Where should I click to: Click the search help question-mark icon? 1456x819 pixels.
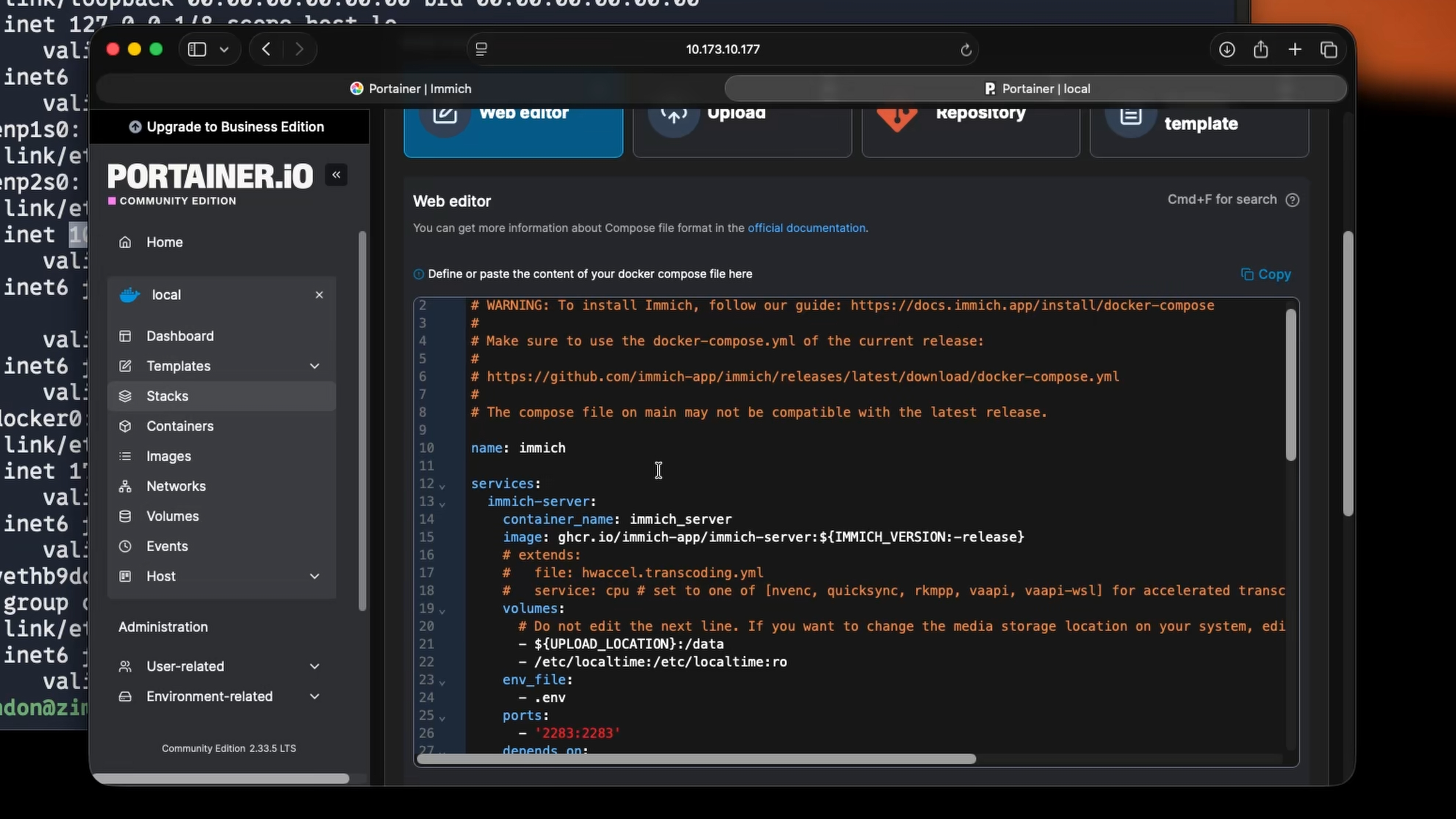pyautogui.click(x=1292, y=200)
